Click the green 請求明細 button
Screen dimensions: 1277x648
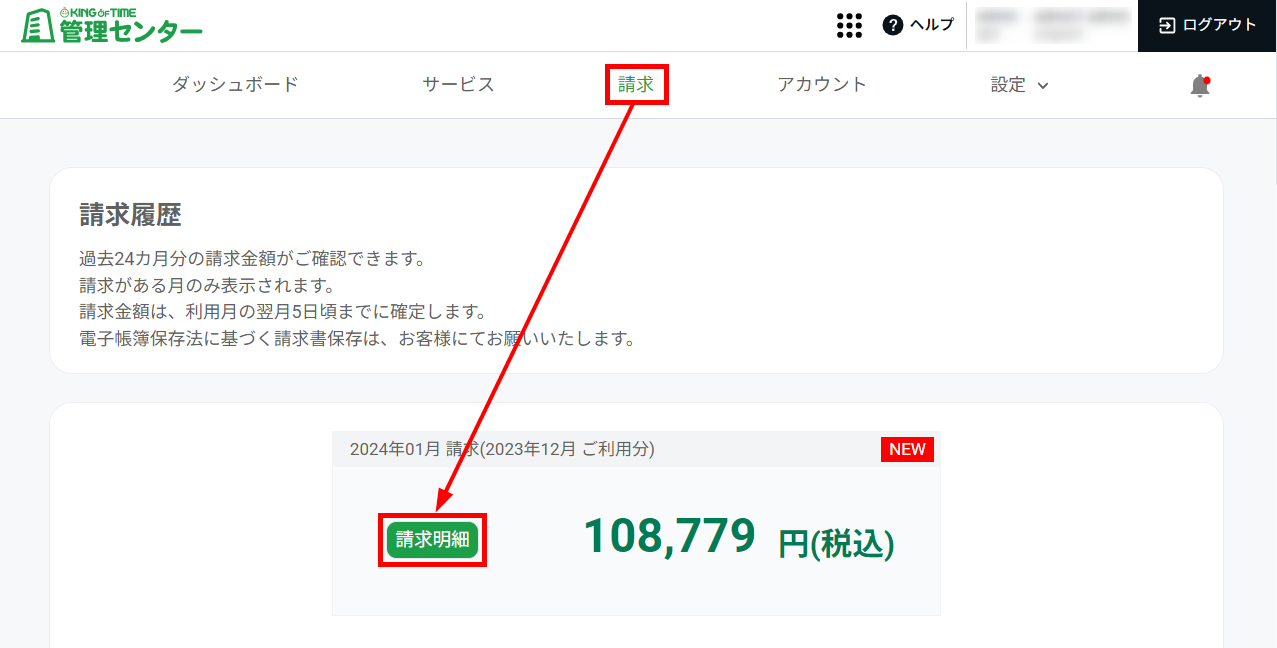(432, 540)
